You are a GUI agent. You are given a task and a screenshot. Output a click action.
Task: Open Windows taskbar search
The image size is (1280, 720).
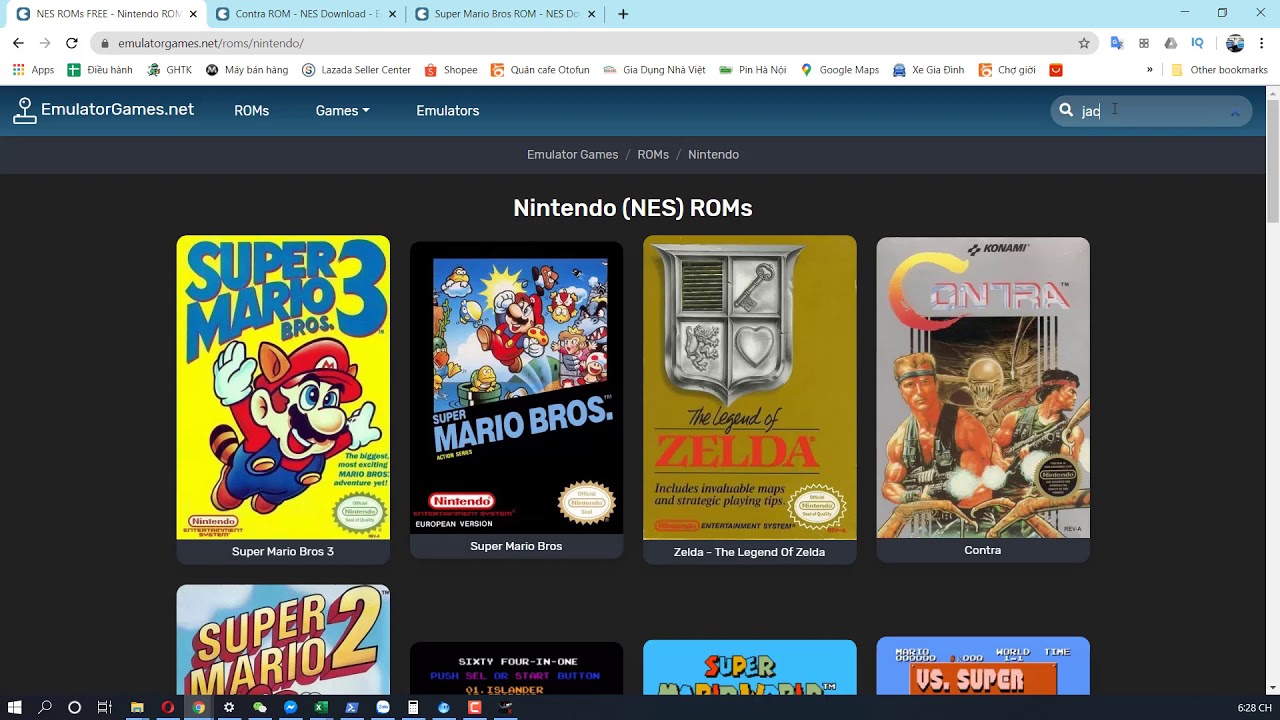pos(45,707)
